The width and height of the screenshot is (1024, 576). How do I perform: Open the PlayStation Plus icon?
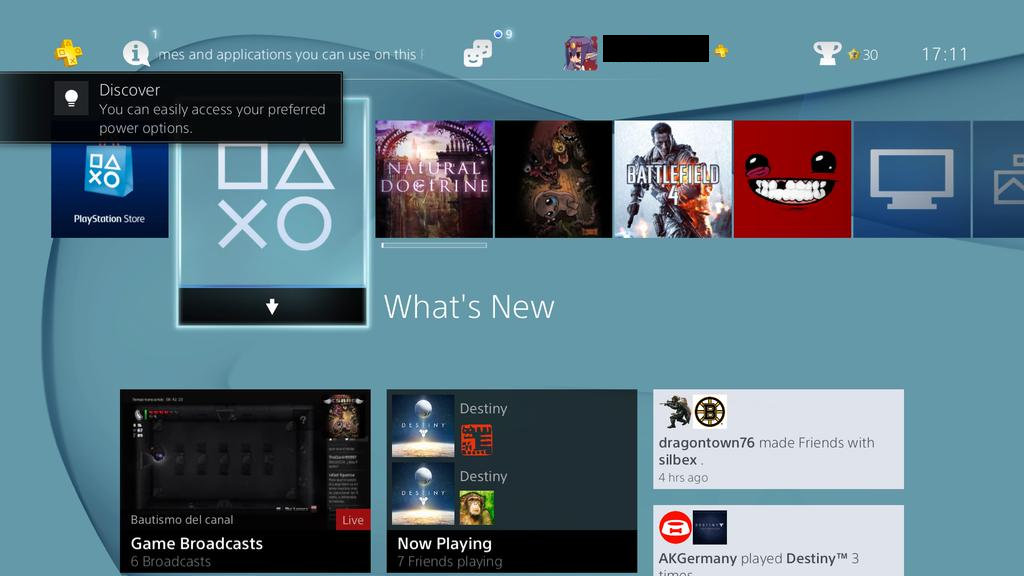point(69,53)
